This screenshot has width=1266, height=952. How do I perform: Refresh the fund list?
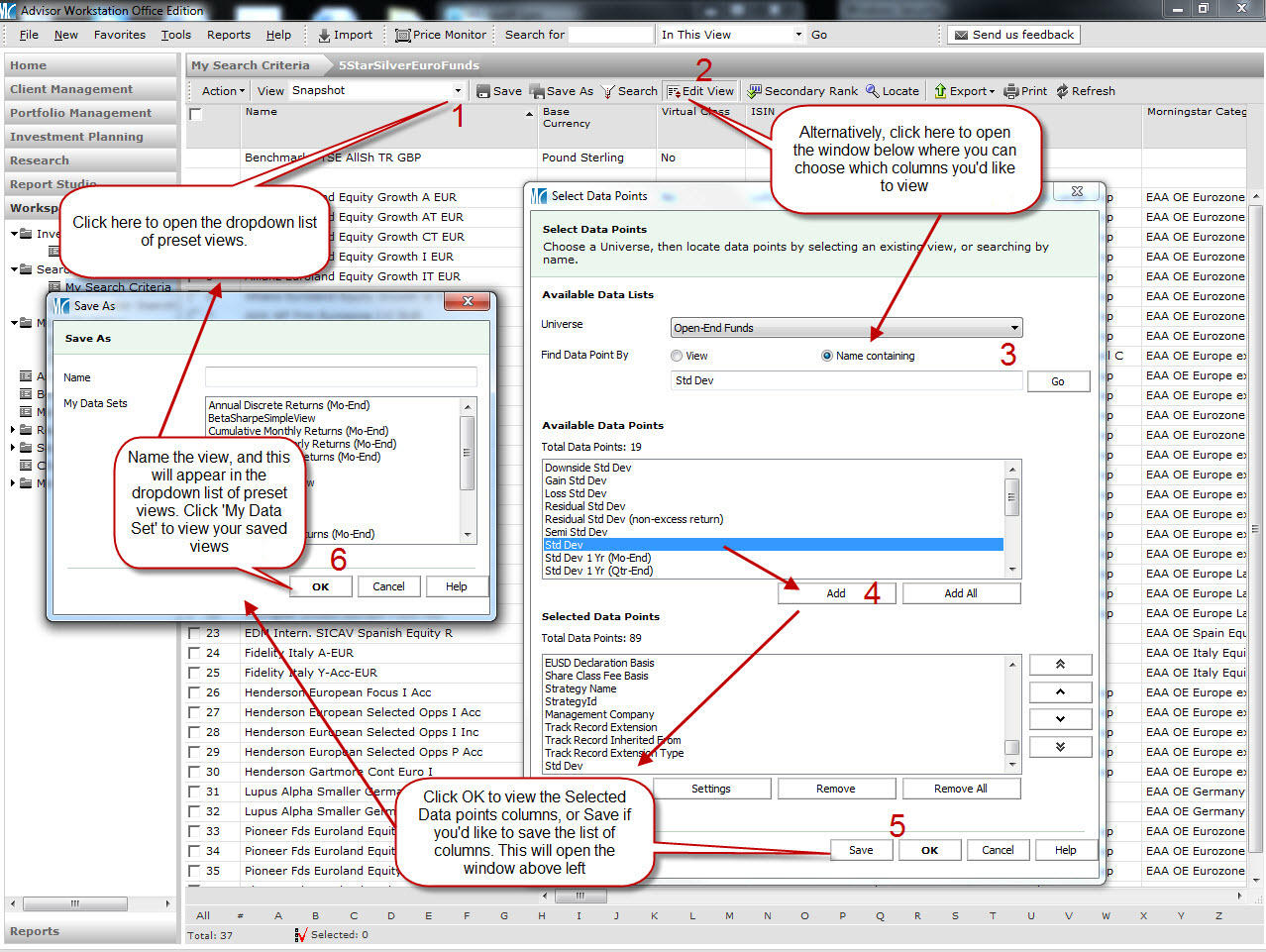1063,91
